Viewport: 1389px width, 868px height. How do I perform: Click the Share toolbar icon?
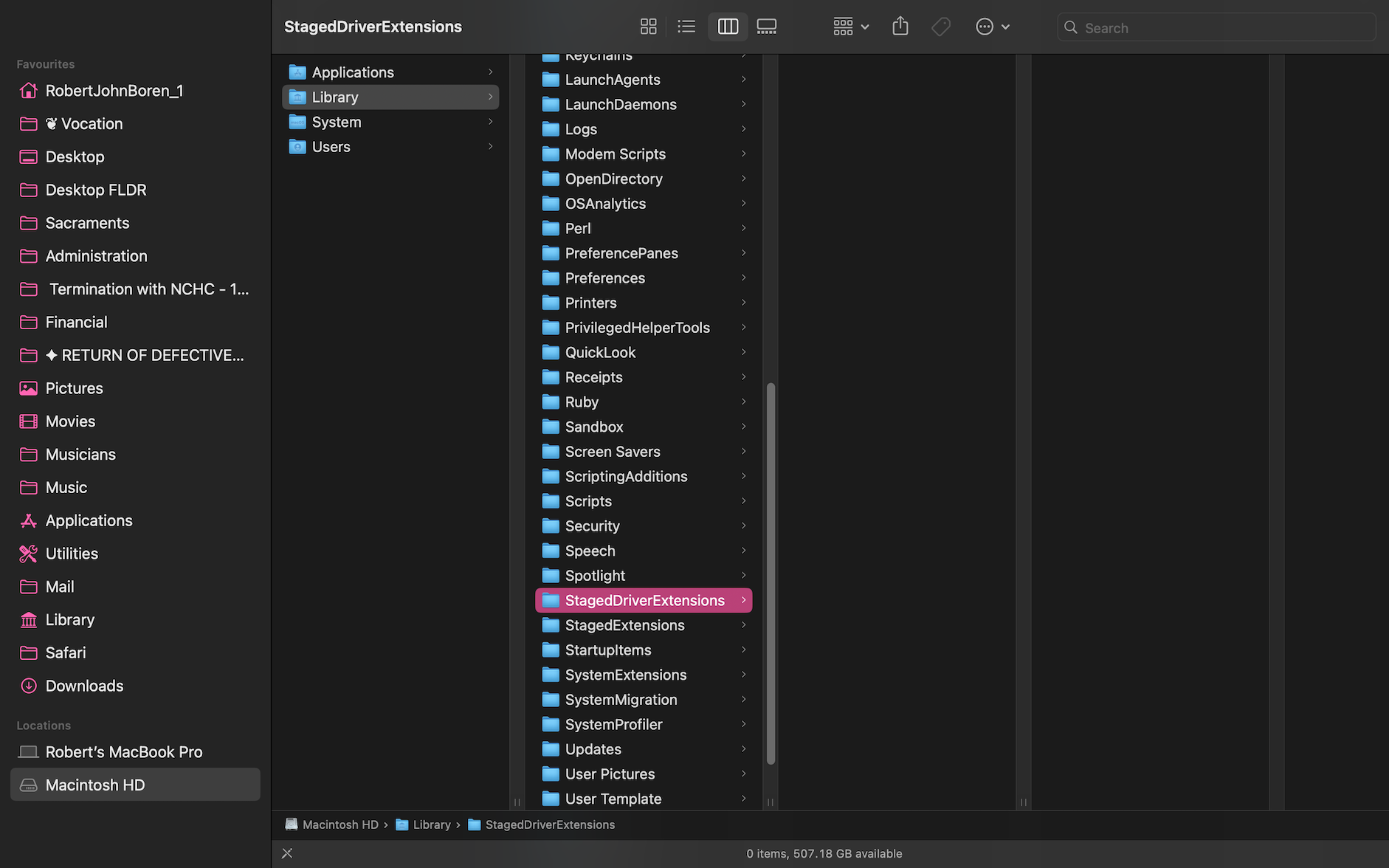pos(900,27)
